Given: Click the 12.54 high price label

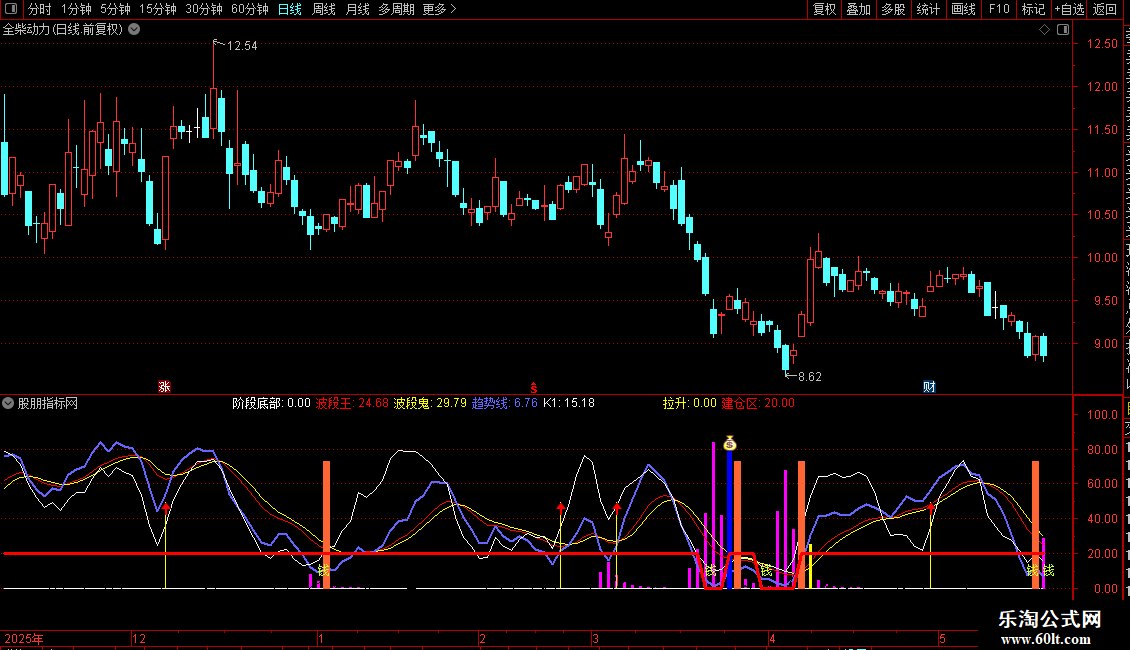Looking at the screenshot, I should 241,45.
